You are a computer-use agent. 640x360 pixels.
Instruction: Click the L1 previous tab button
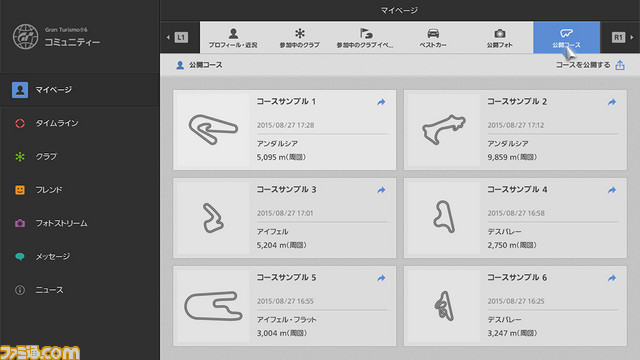click(181, 38)
